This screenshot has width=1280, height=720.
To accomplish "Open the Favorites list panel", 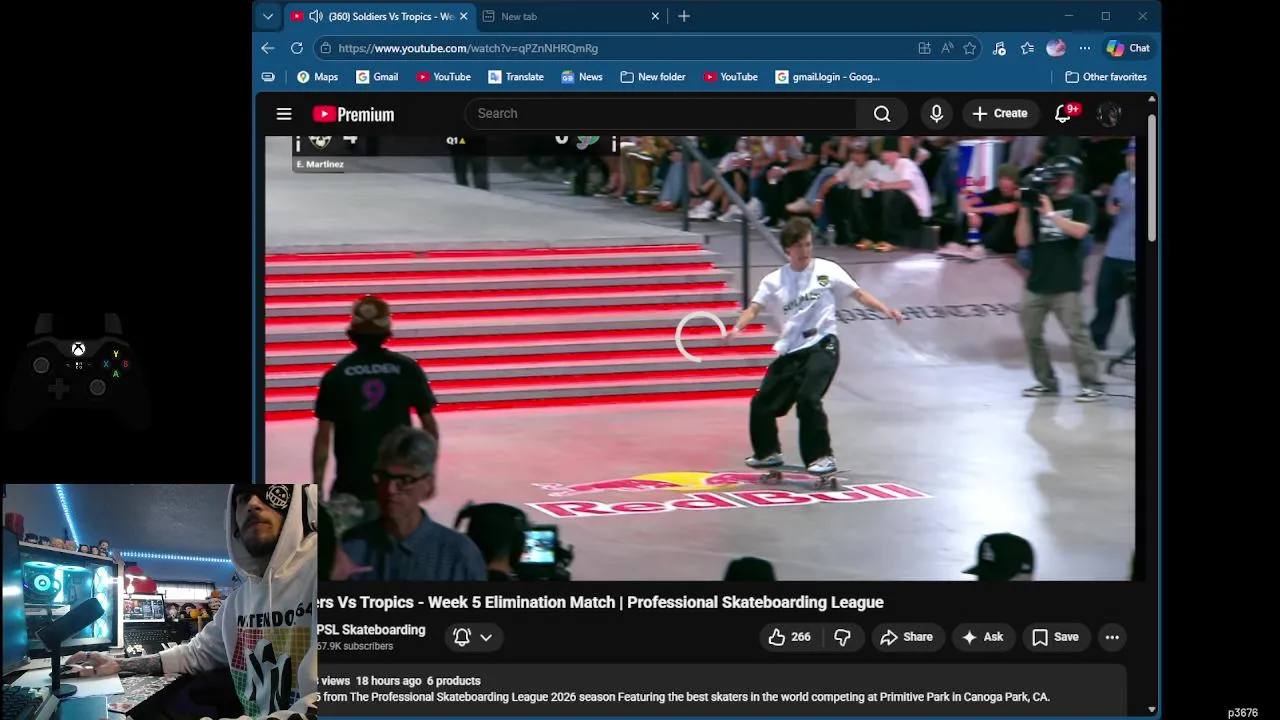I will [1028, 48].
